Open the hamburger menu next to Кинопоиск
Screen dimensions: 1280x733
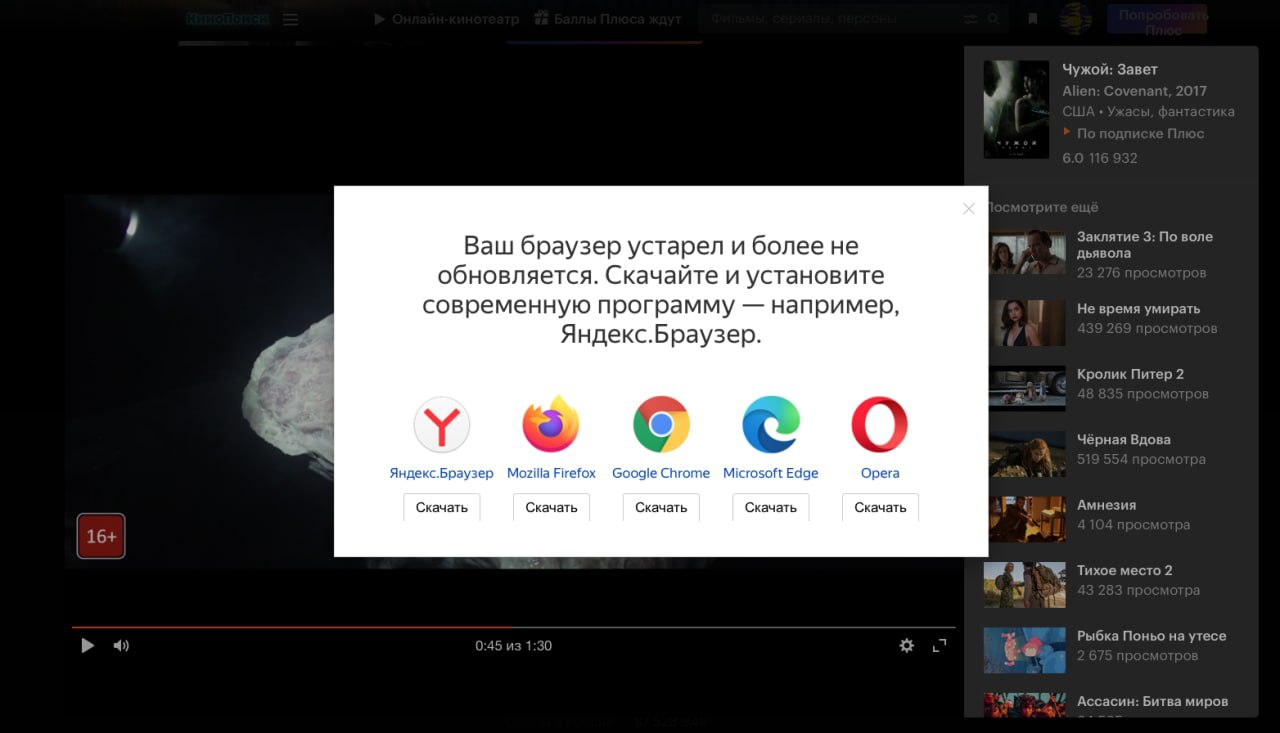coord(290,19)
